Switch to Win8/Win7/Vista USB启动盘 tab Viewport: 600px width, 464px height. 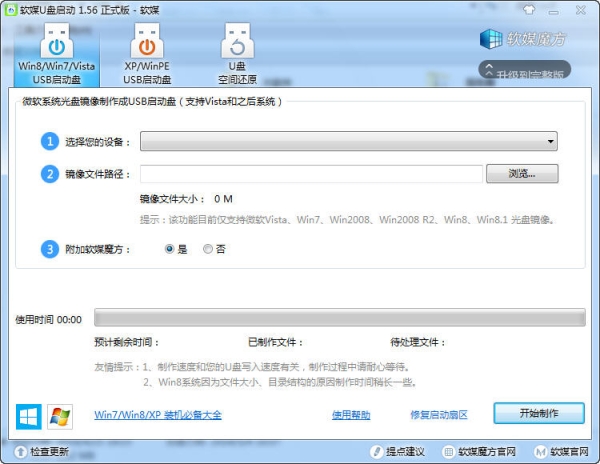(x=57, y=54)
